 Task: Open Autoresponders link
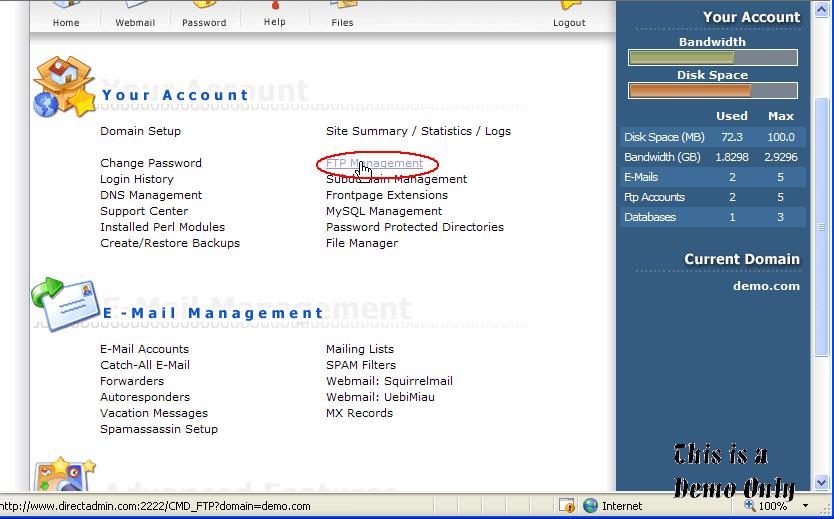click(145, 397)
